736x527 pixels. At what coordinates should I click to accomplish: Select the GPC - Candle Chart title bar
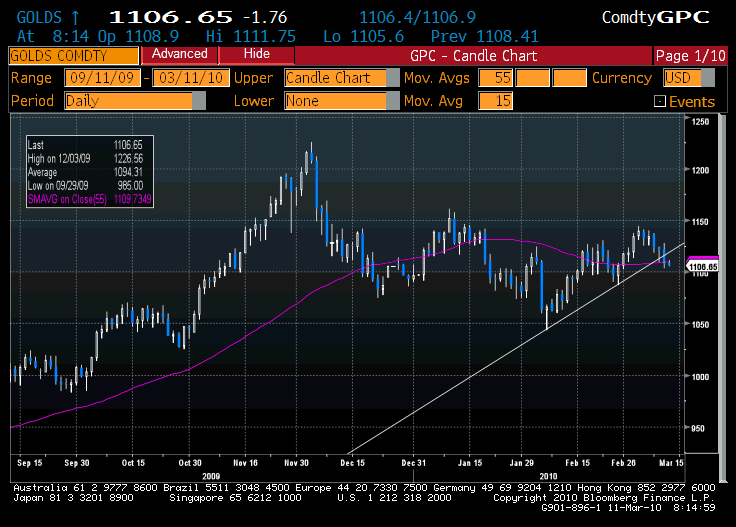point(473,56)
